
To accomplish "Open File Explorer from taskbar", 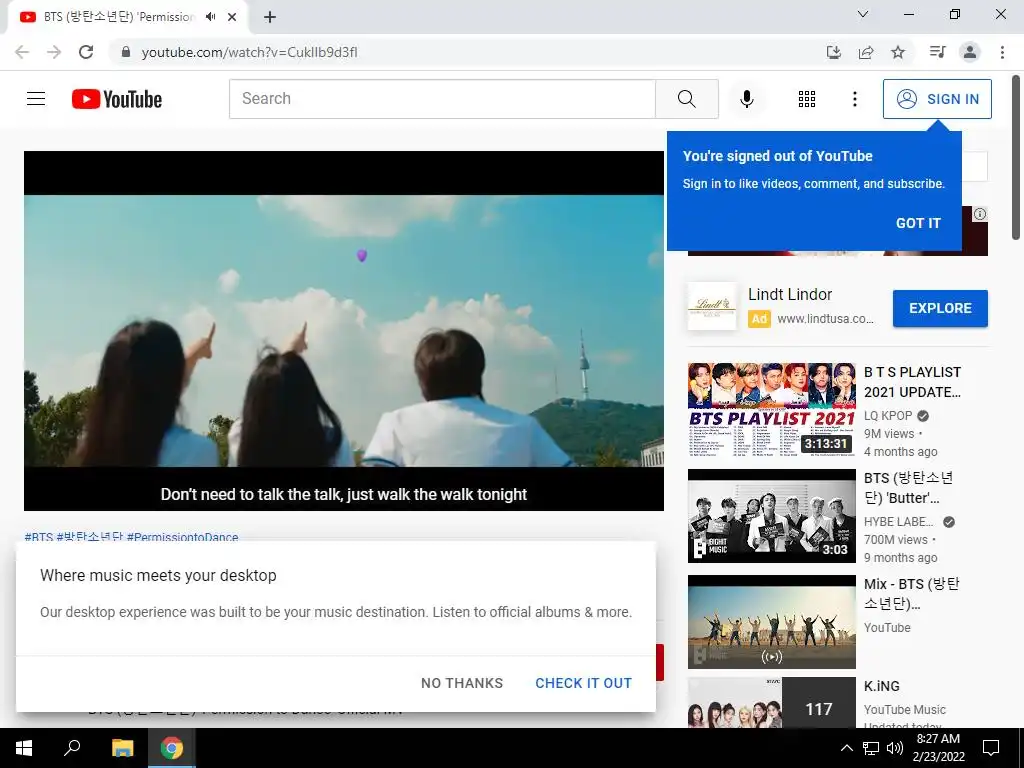I will [x=122, y=748].
